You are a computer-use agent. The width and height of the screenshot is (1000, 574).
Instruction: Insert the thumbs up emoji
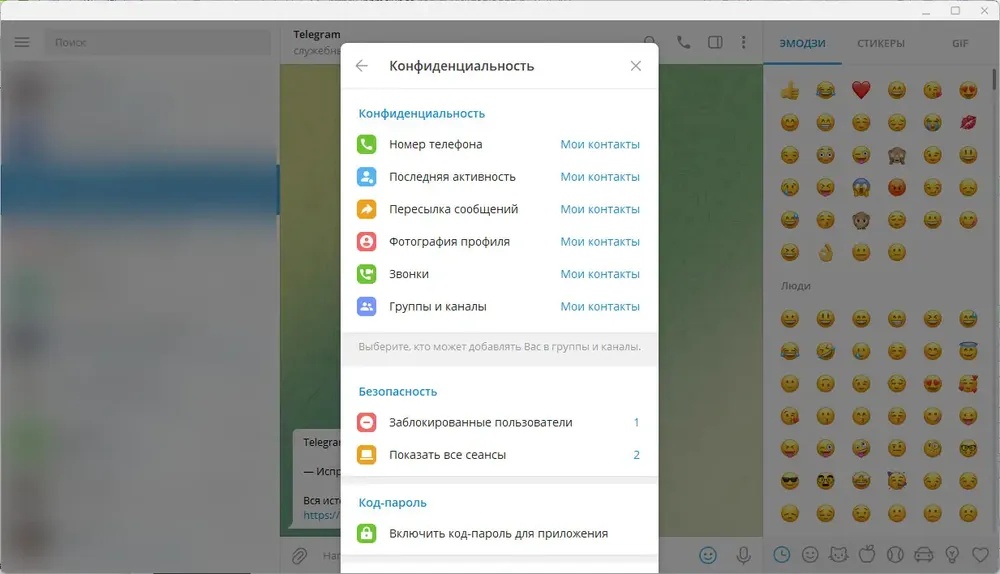tap(790, 91)
